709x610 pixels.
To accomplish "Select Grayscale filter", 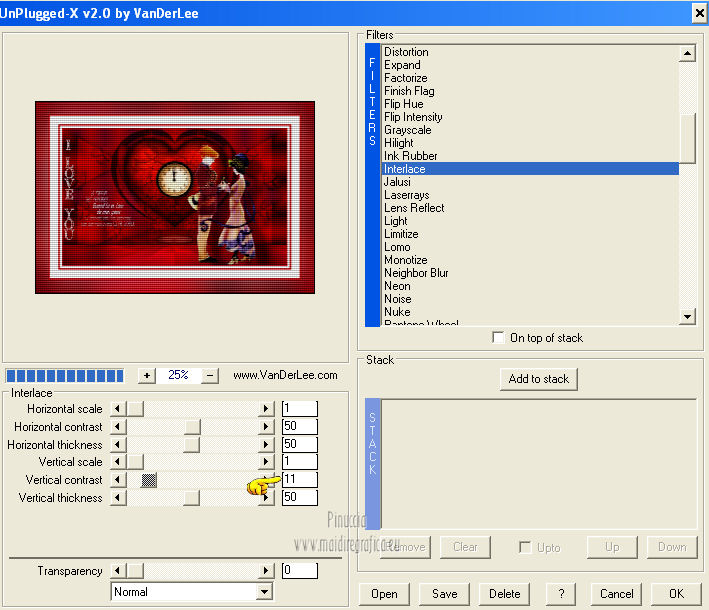I will (x=530, y=130).
